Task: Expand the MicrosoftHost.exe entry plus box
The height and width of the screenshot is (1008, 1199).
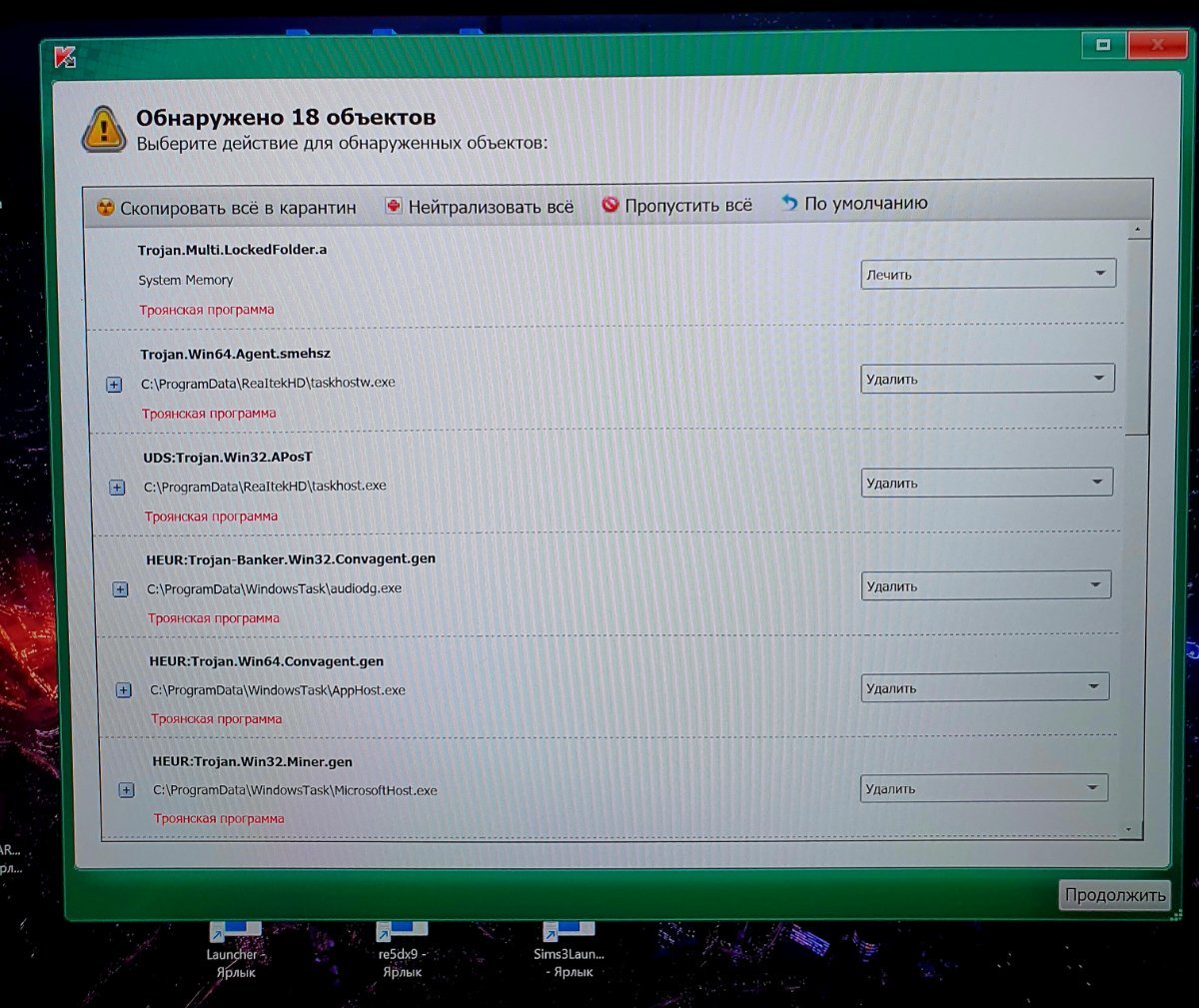Action: (127, 790)
